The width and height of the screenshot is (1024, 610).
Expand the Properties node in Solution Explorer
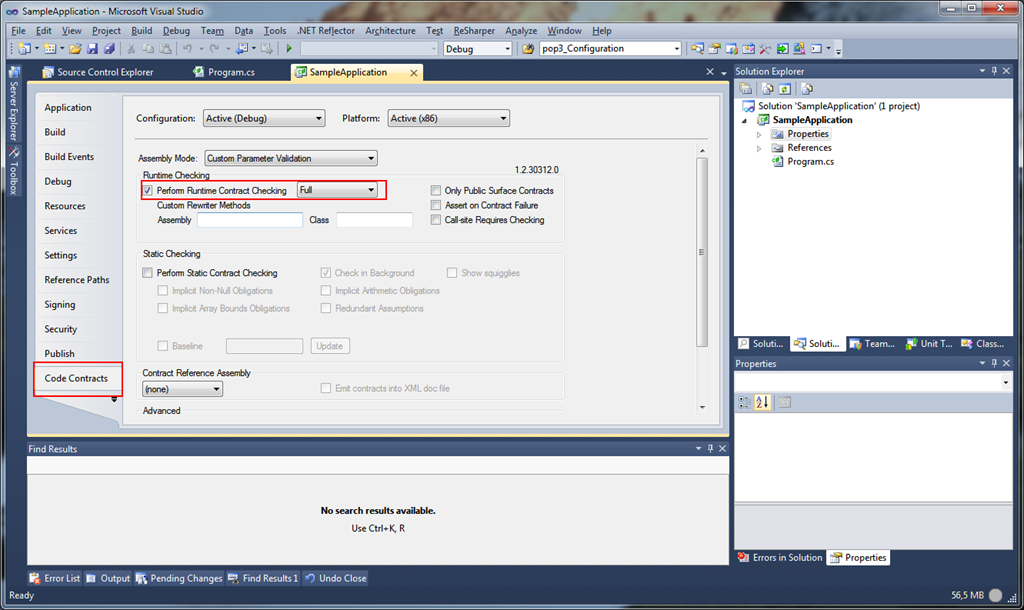(759, 135)
